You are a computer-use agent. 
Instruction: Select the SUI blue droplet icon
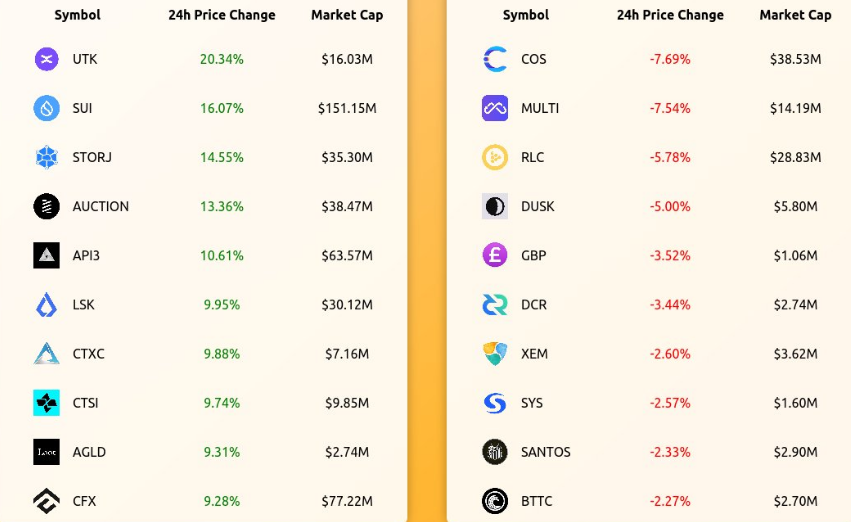coord(47,108)
